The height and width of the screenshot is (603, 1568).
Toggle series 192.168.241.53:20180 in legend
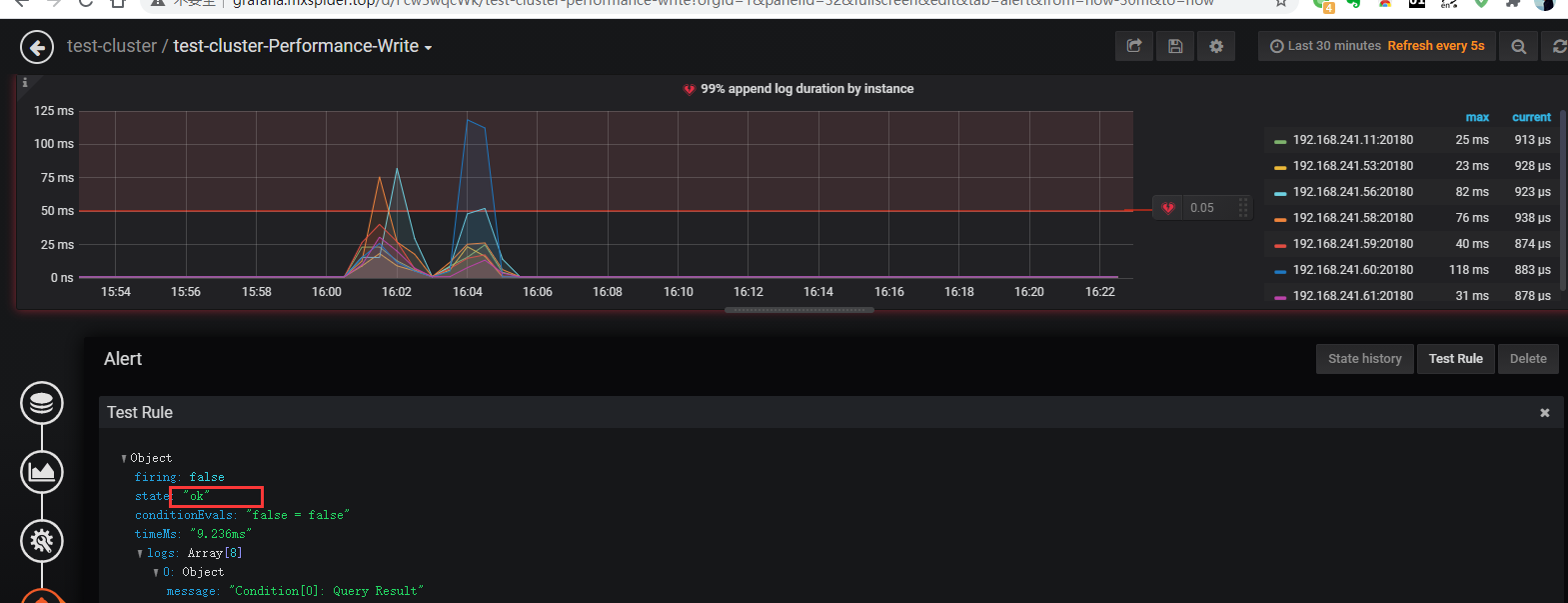click(x=1352, y=166)
